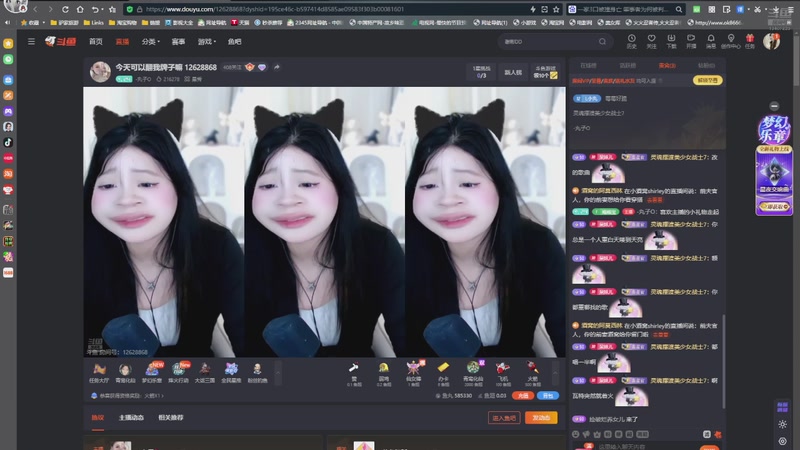Open the user avatar profile menu
The height and width of the screenshot is (450, 800).
point(771,41)
